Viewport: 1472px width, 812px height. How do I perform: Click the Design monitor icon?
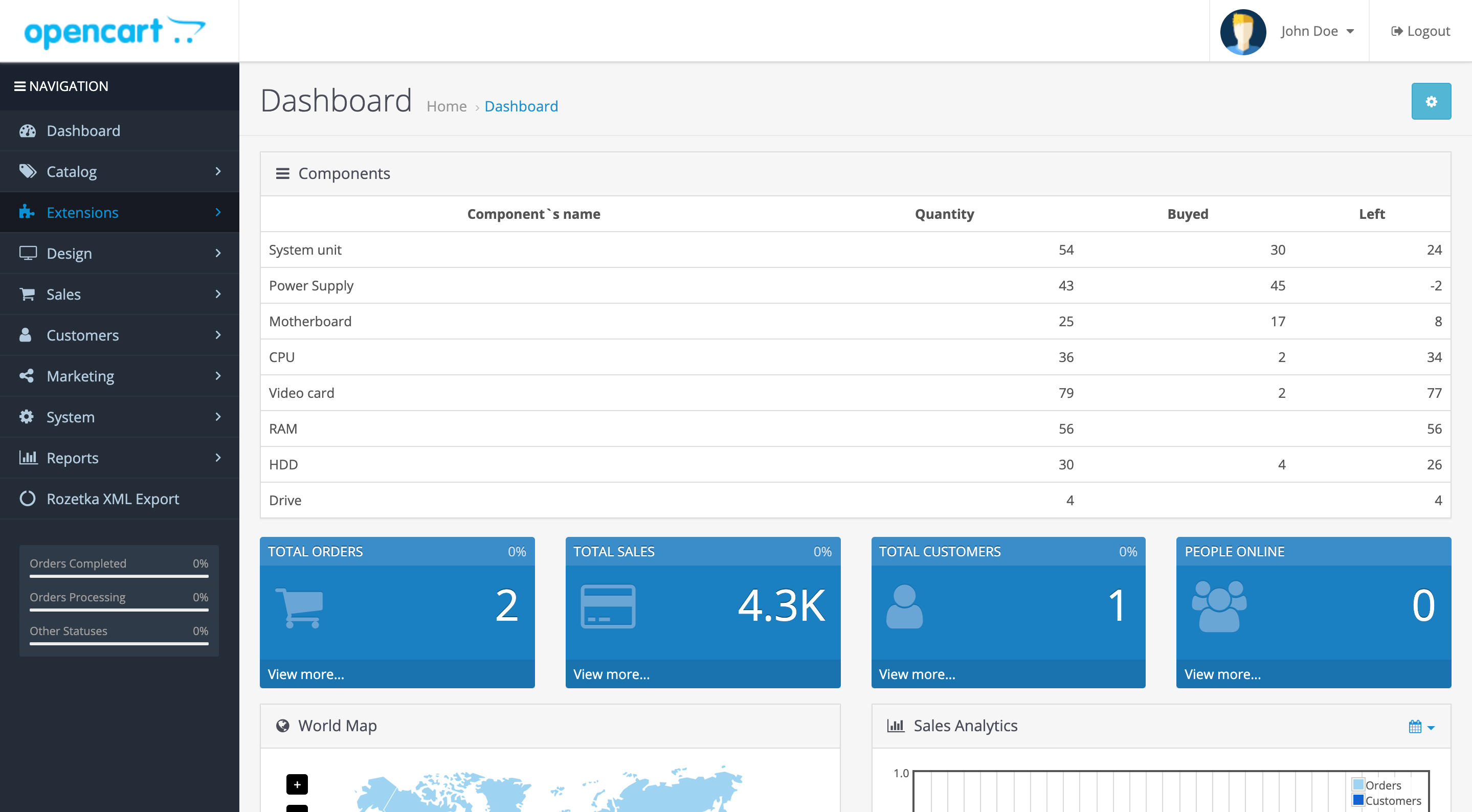(x=28, y=253)
